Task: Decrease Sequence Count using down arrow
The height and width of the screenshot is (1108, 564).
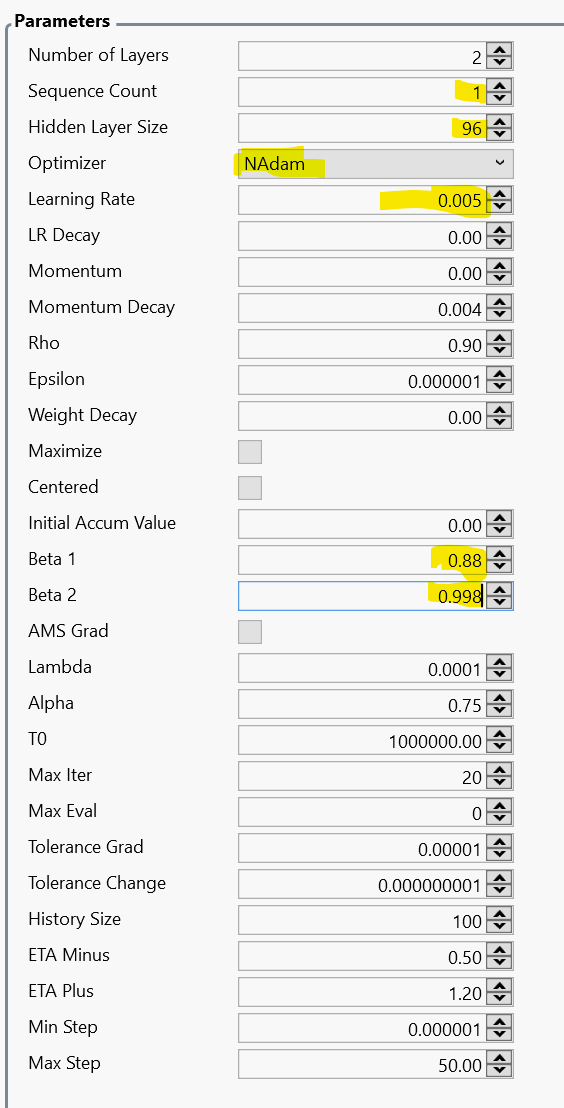Action: click(x=500, y=99)
